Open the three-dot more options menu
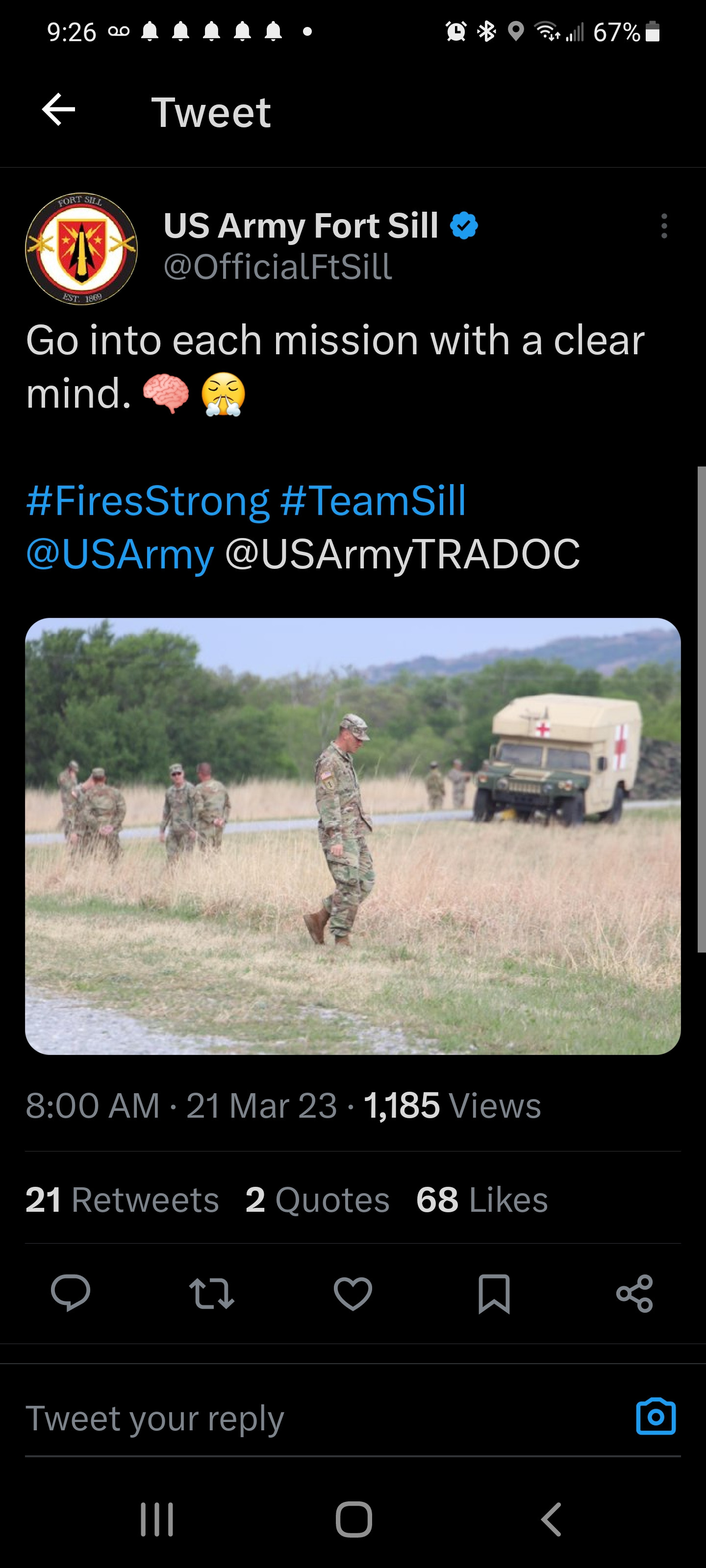The image size is (706, 1568). 663,226
